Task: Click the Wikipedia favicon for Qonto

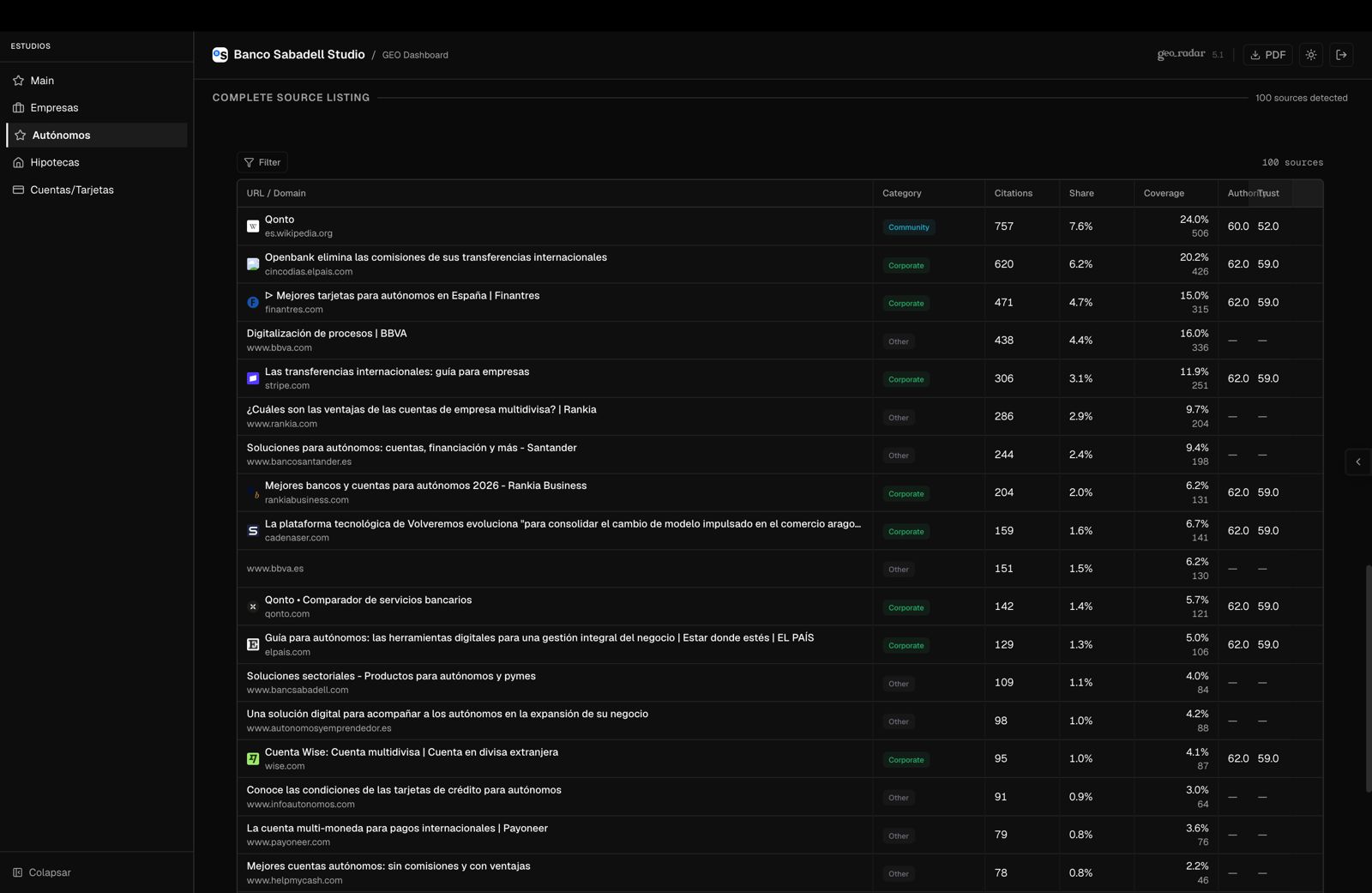Action: (253, 226)
